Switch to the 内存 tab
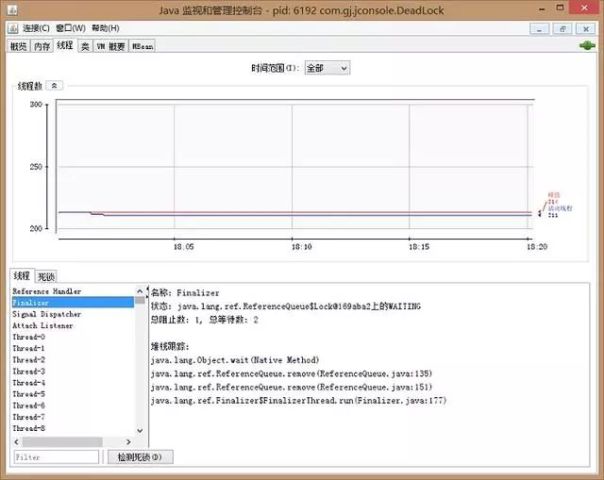The image size is (604, 480). click(x=42, y=46)
